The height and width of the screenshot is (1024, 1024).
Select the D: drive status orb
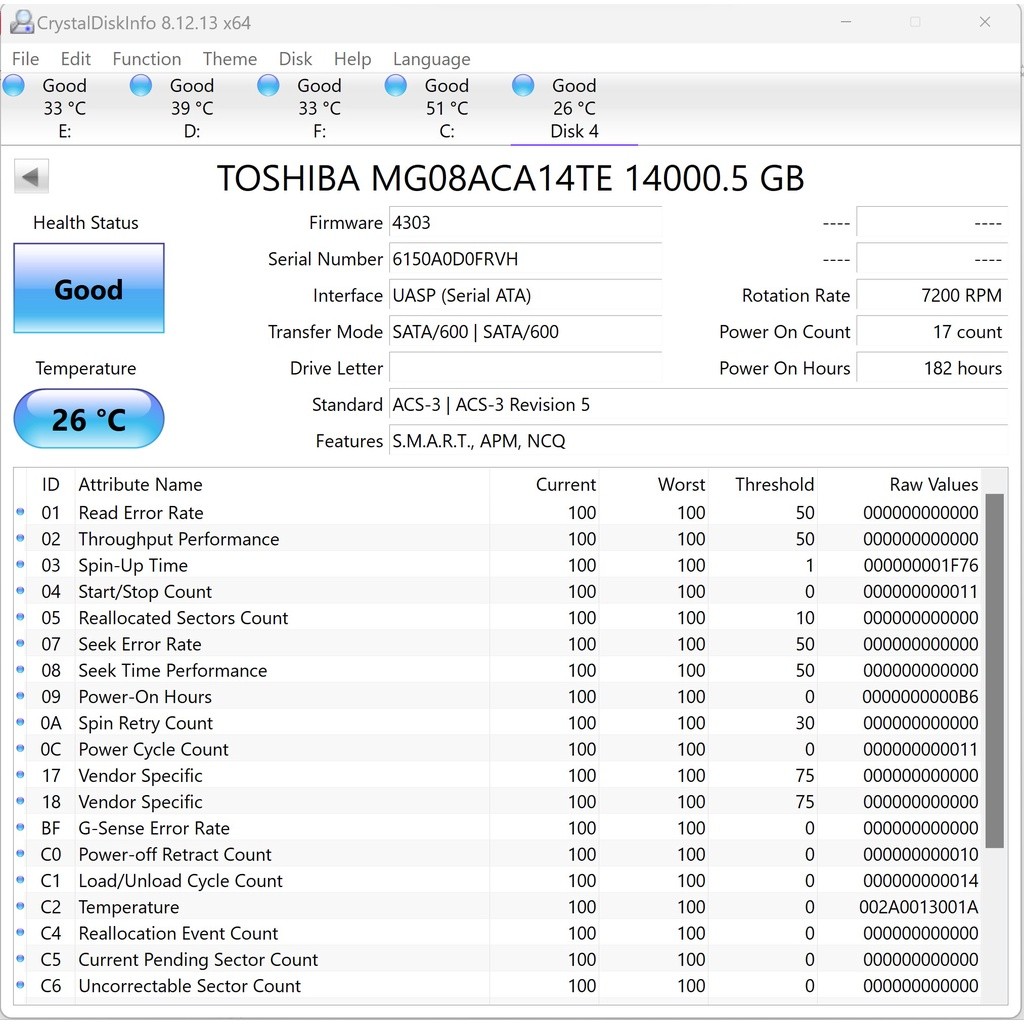pyautogui.click(x=141, y=86)
